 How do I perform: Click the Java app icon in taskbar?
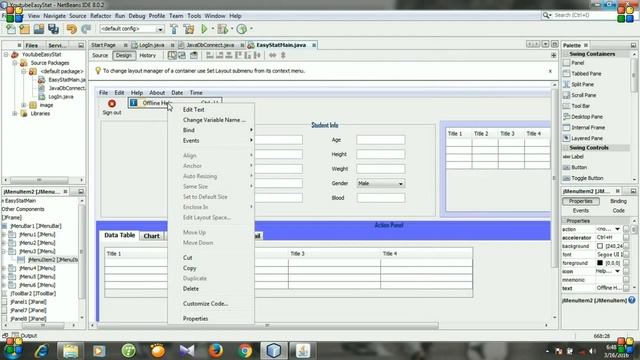coord(303,351)
